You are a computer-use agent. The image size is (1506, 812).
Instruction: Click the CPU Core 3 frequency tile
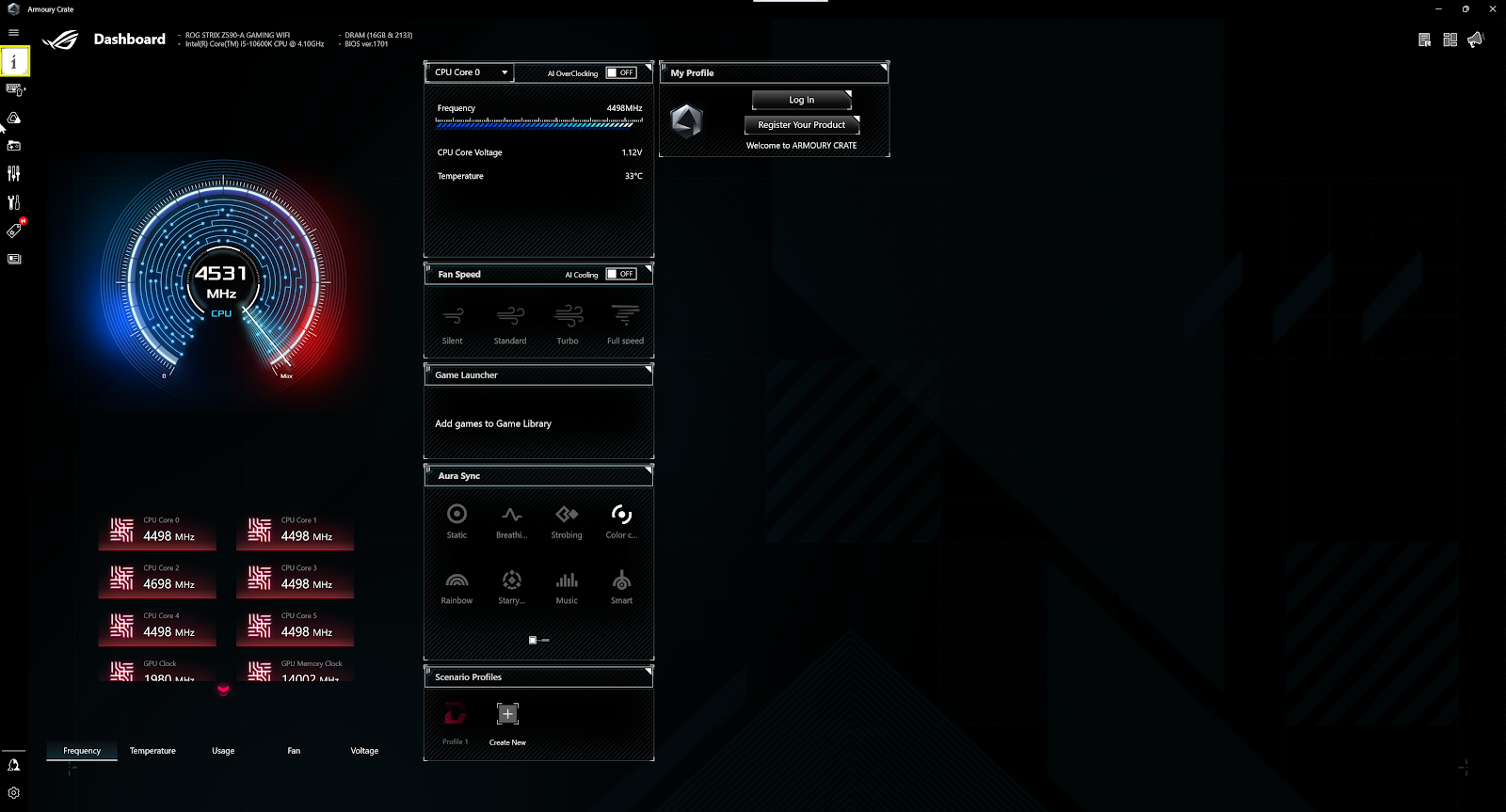(295, 579)
